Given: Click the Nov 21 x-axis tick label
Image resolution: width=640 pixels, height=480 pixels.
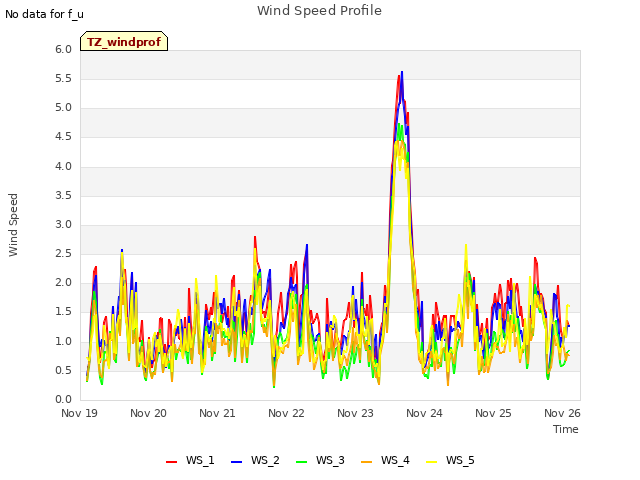Looking at the screenshot, I should click(x=217, y=413).
